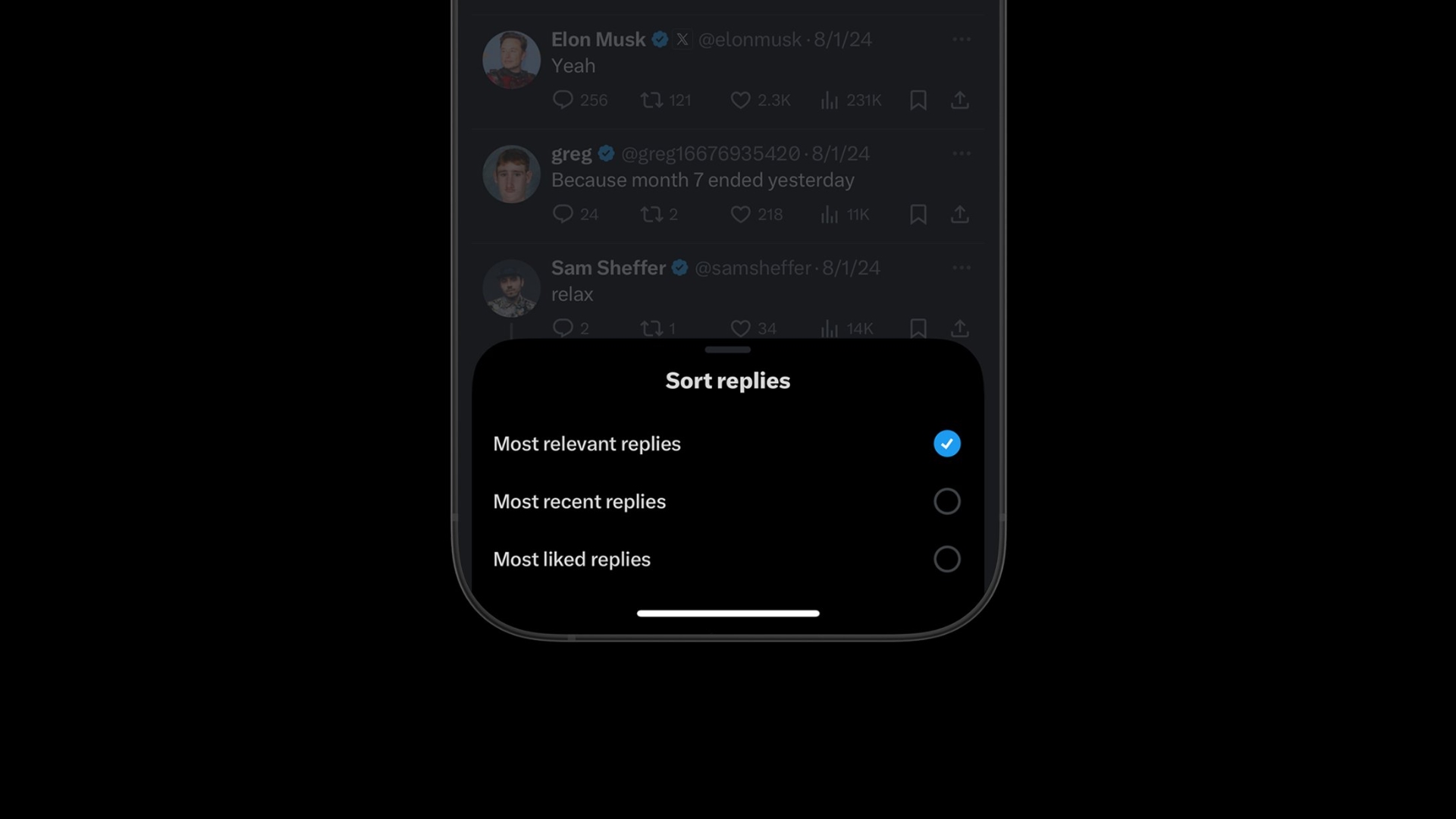Image resolution: width=1456 pixels, height=819 pixels.
Task: Click the like icon on greg's post
Action: point(740,214)
